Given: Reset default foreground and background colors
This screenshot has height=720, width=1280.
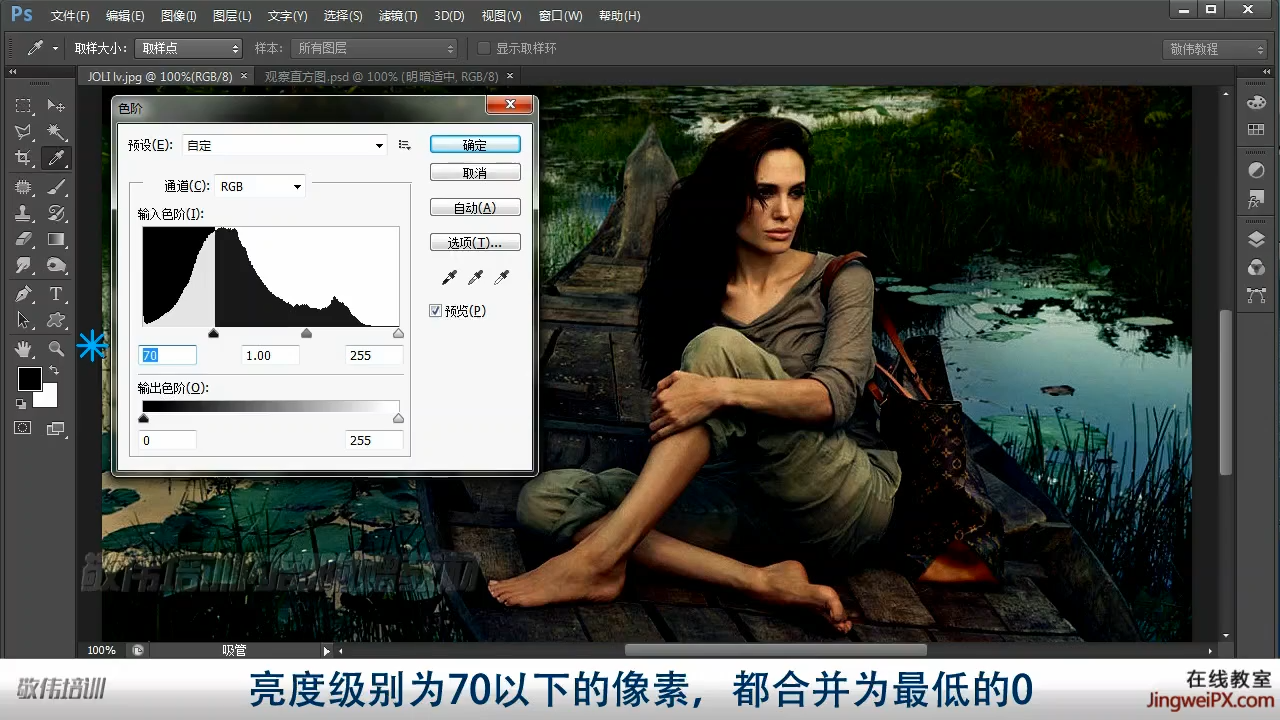Looking at the screenshot, I should pyautogui.click(x=21, y=403).
